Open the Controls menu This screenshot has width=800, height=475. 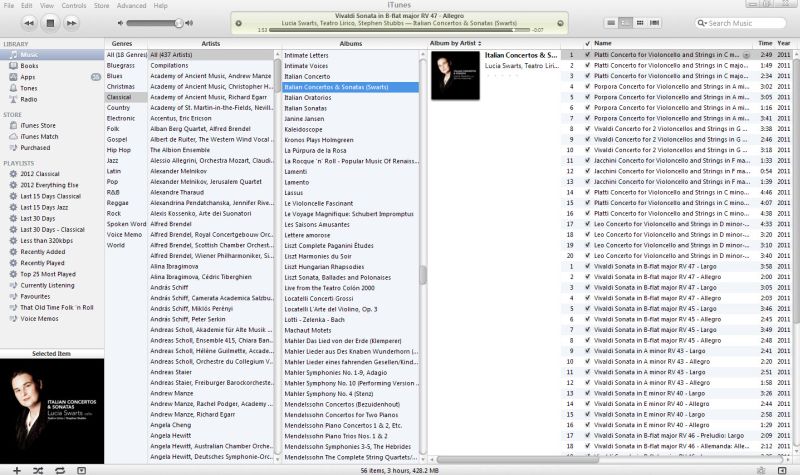pyautogui.click(x=74, y=6)
